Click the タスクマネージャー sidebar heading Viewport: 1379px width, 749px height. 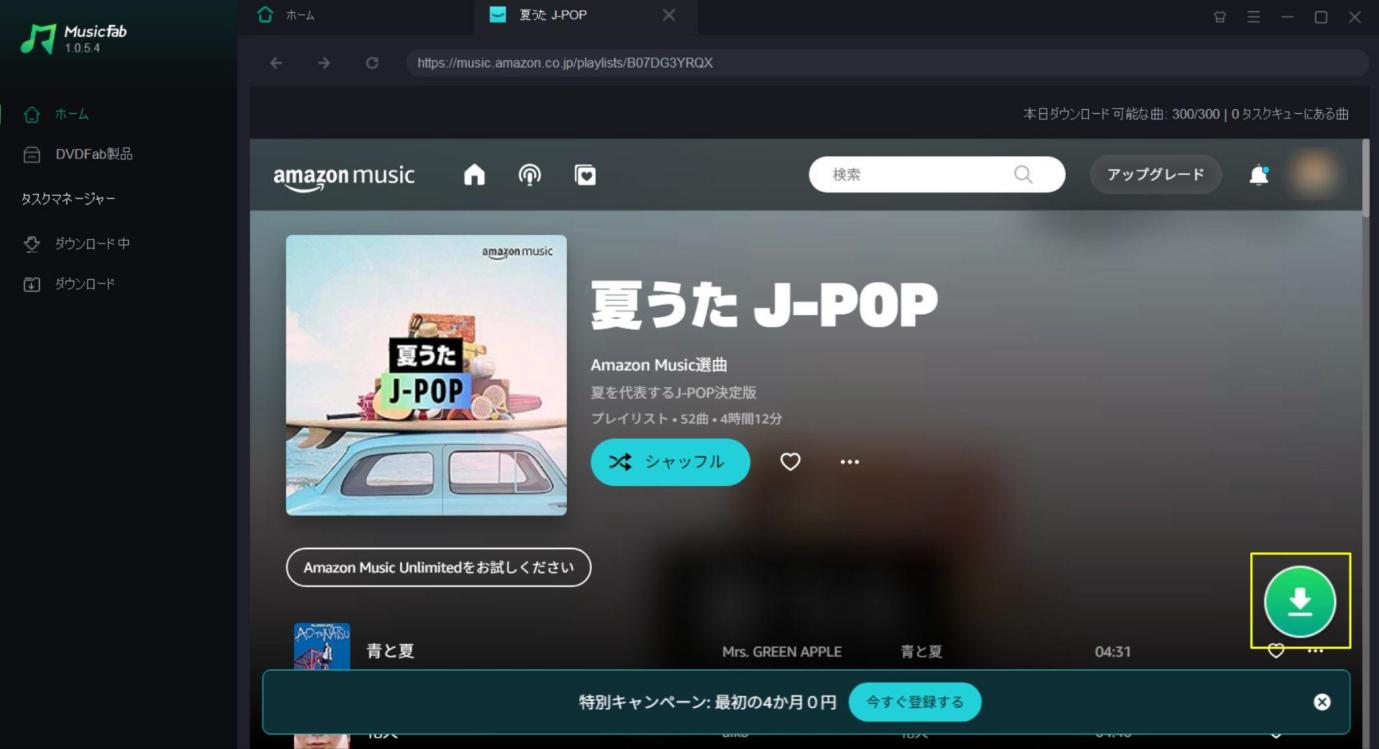click(68, 199)
